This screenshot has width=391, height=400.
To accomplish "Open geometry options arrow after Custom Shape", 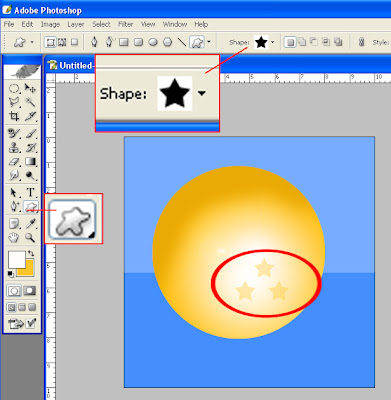I will coord(209,42).
